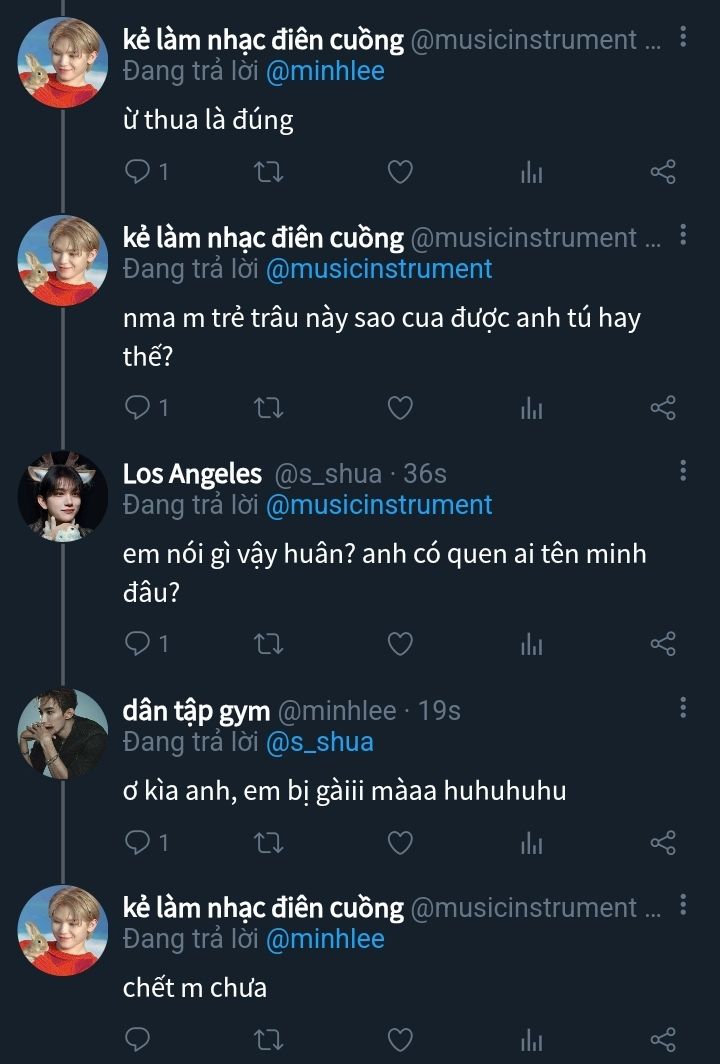Retweet the dân tập gym tweet
This screenshot has height=1064, width=720.
(270, 843)
